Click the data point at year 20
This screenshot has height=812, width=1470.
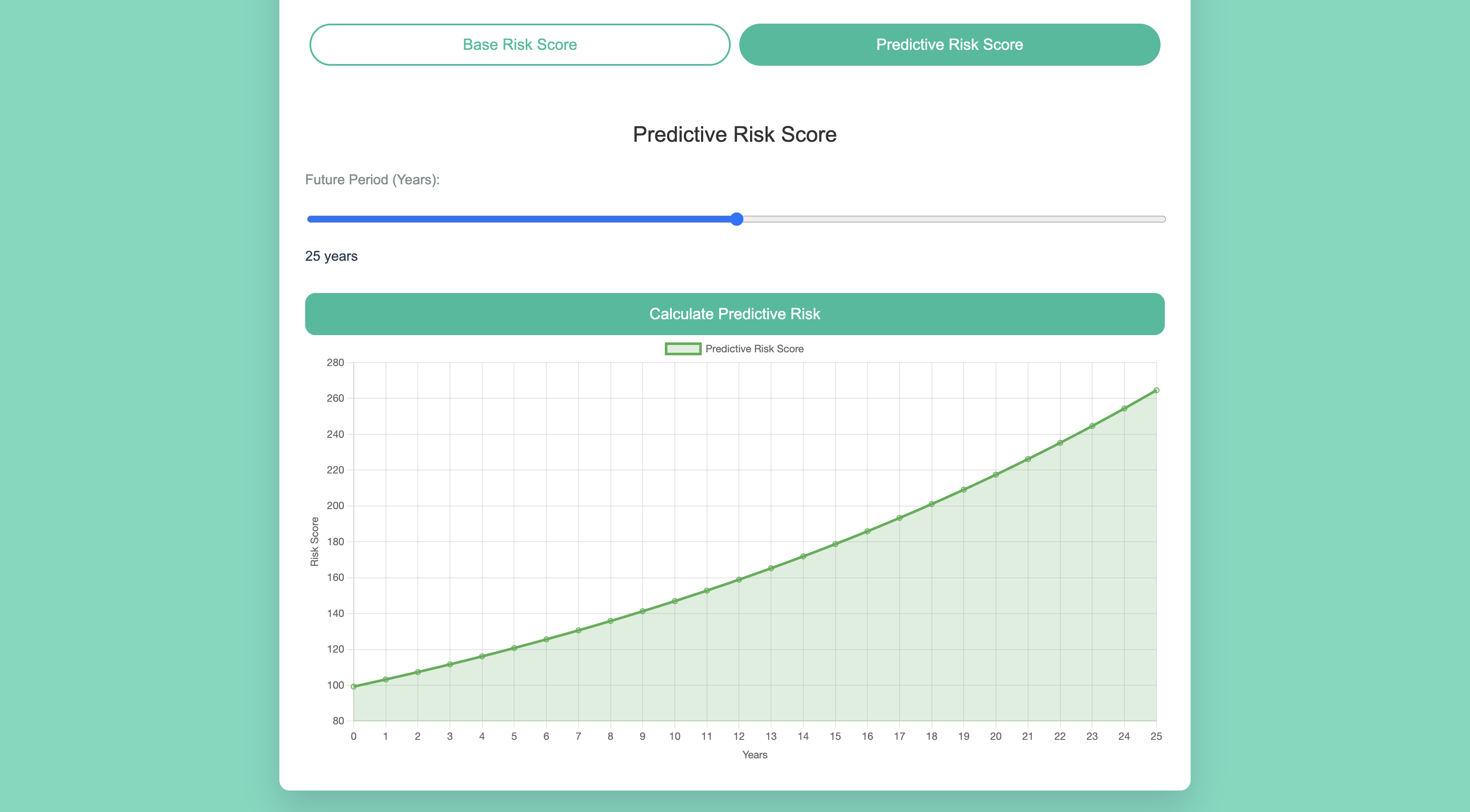click(x=996, y=474)
